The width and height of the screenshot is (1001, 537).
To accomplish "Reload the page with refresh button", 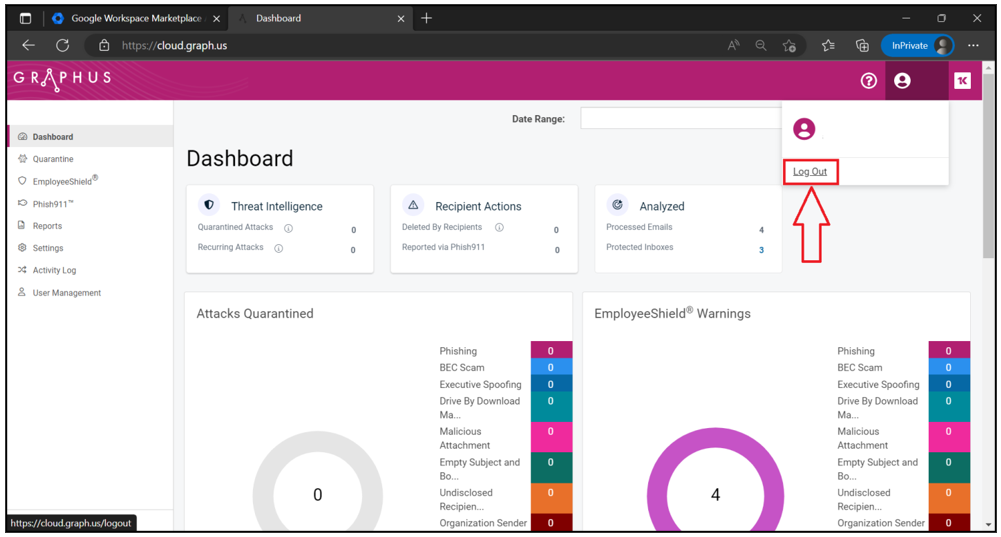I will point(63,45).
